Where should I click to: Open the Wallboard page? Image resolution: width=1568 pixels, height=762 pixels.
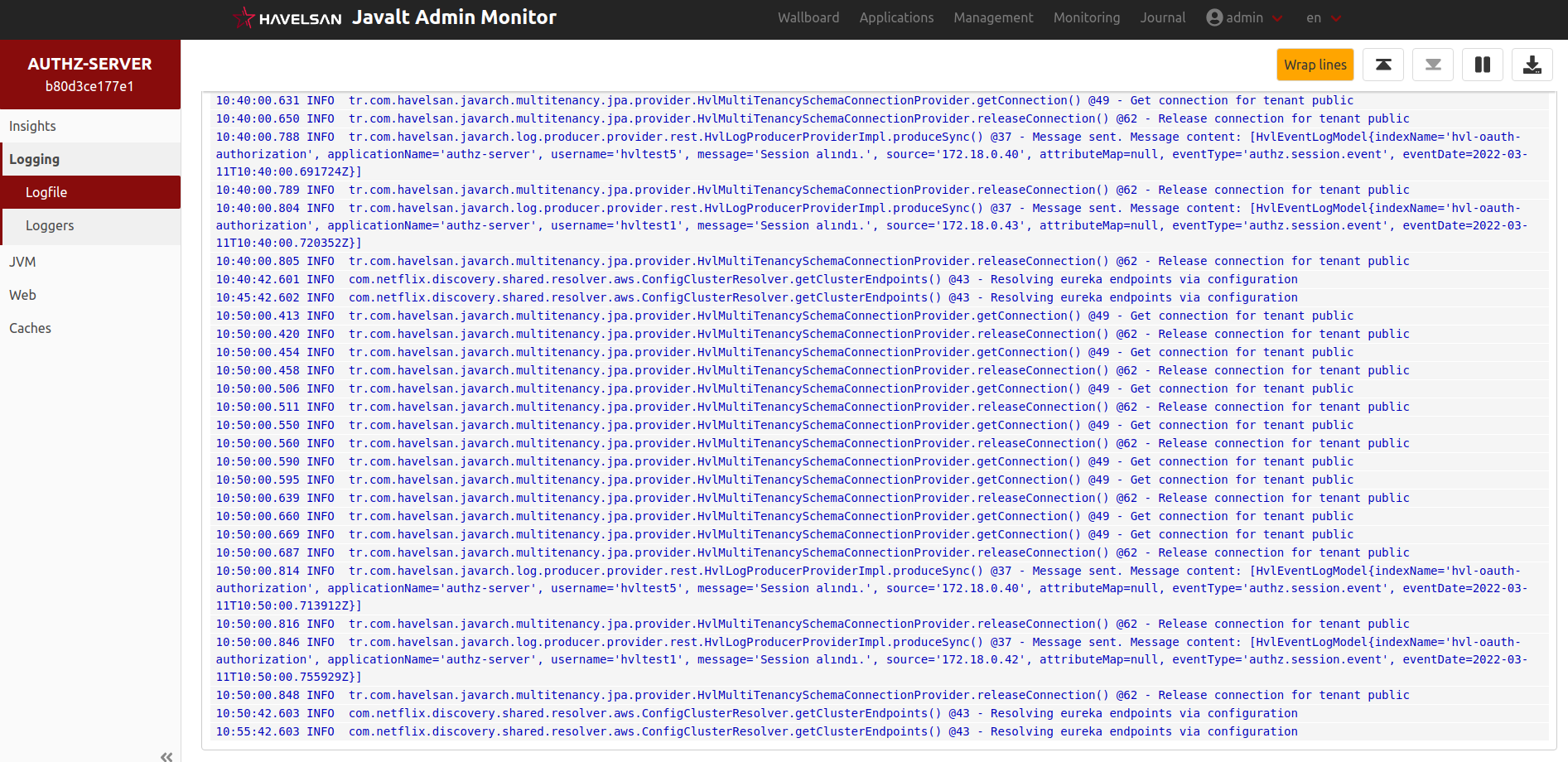(808, 17)
